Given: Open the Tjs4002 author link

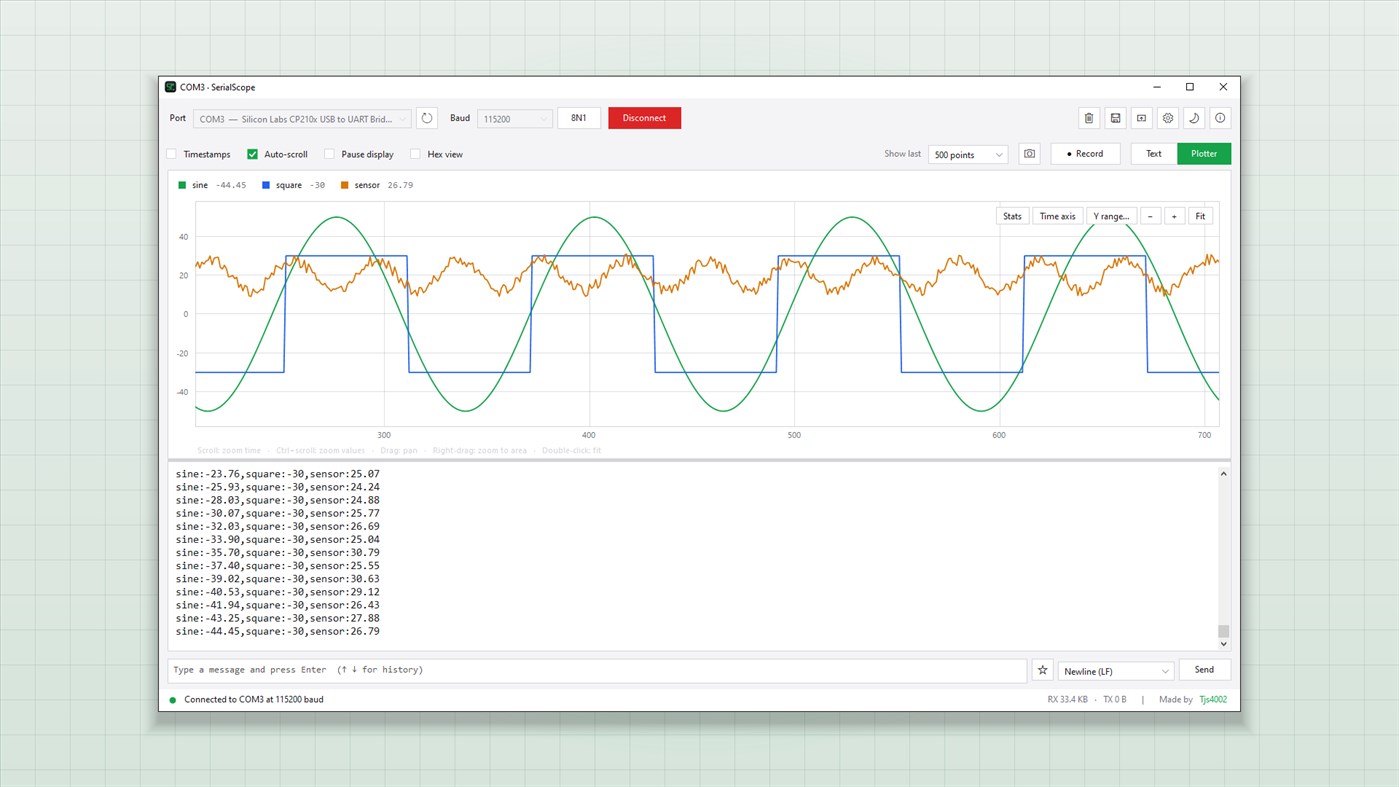Looking at the screenshot, I should [x=1213, y=700].
